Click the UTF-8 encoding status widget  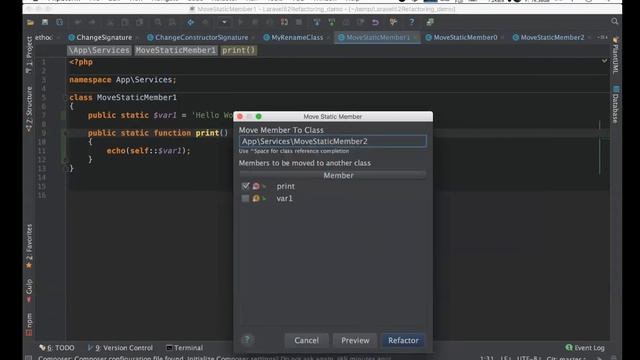[x=529, y=358]
